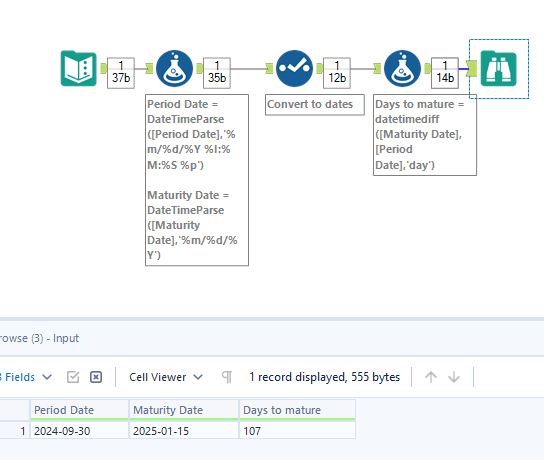Toggle the show whitespace pilcrow icon
The width and height of the screenshot is (544, 460).
pyautogui.click(x=227, y=377)
